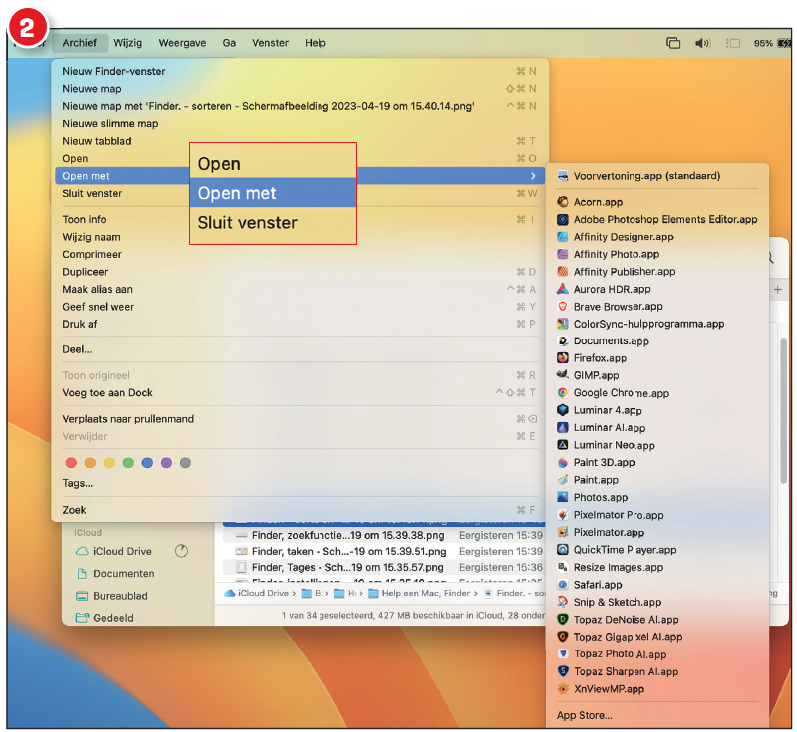Image resolution: width=797 pixels, height=732 pixels.
Task: Open the Venster menu
Action: click(270, 43)
